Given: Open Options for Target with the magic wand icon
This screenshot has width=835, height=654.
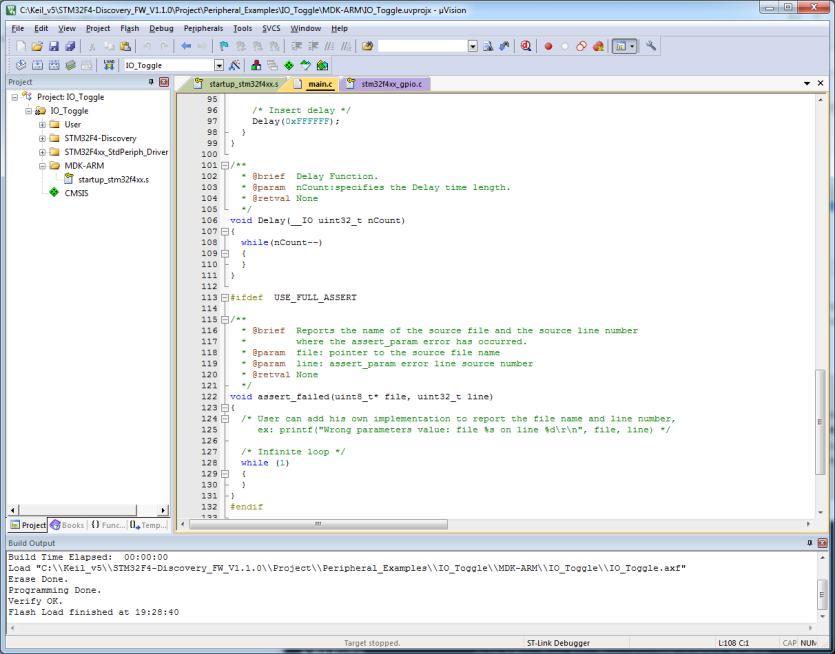Looking at the screenshot, I should point(234,65).
